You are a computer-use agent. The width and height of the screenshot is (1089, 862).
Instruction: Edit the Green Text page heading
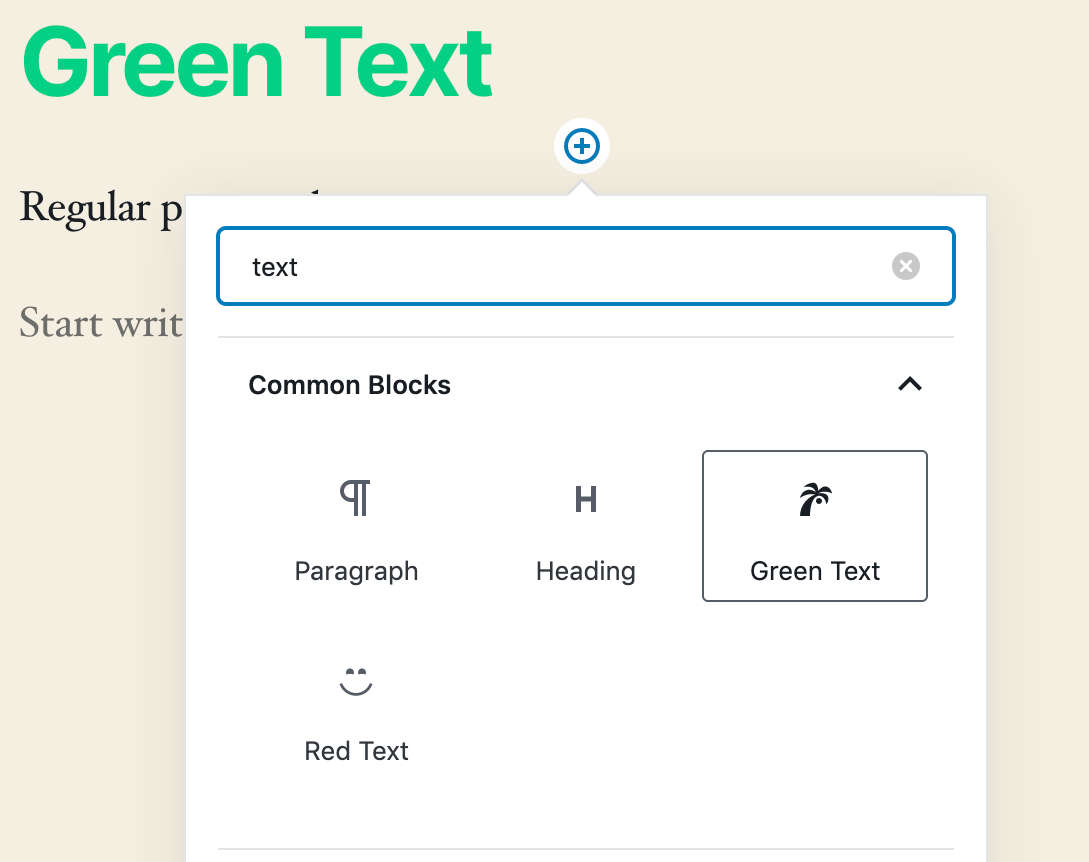[255, 62]
